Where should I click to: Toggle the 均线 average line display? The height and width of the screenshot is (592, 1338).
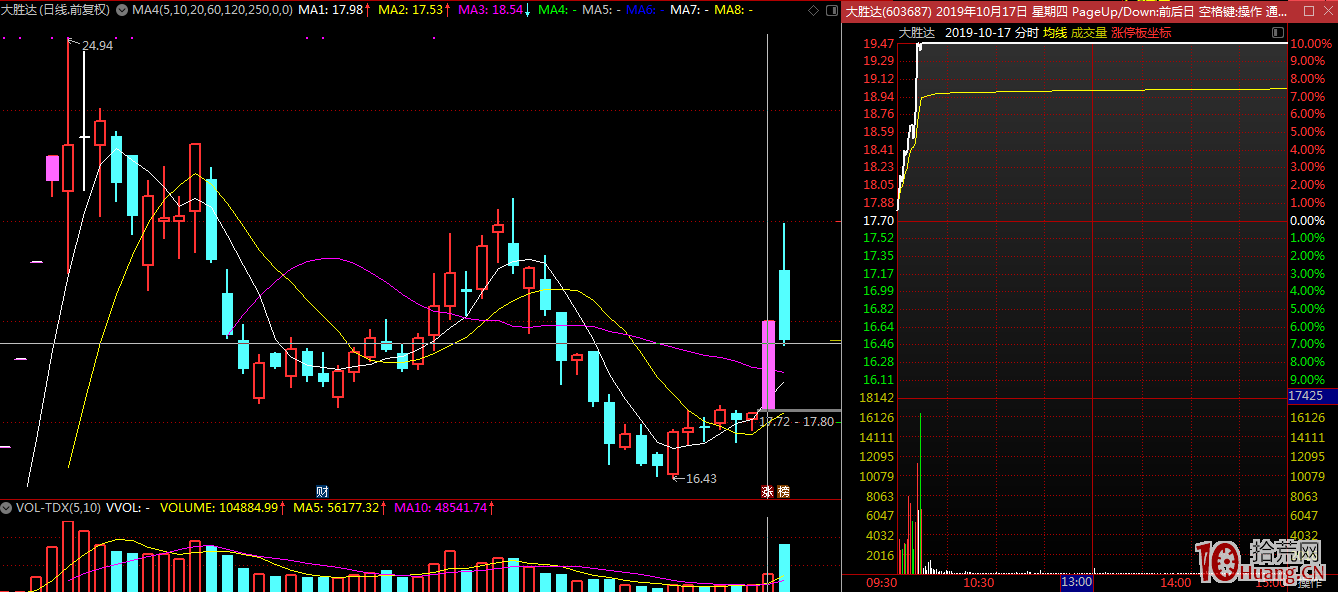[1054, 32]
